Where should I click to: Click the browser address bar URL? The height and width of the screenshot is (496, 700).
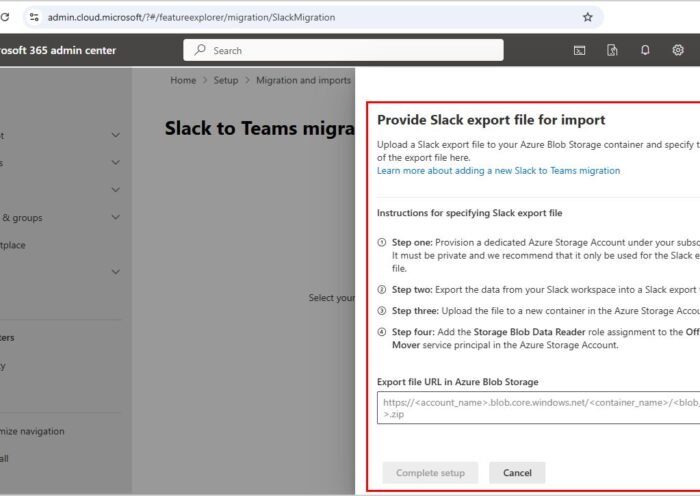pos(191,17)
